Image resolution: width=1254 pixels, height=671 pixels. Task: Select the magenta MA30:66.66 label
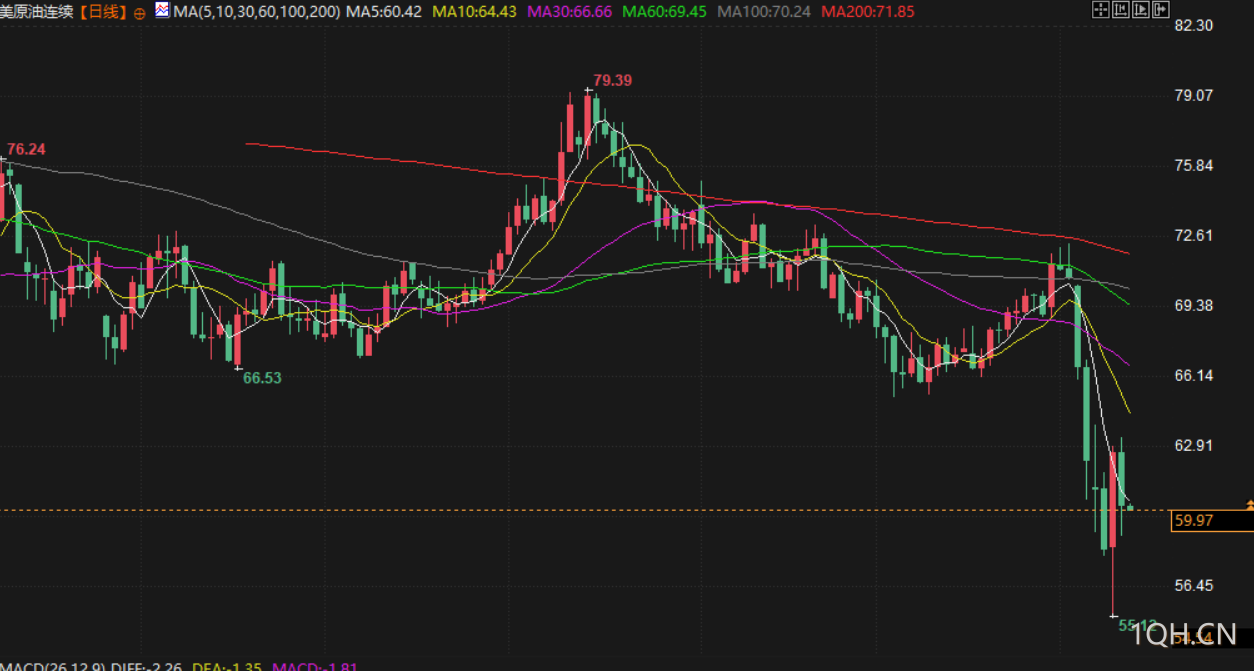point(569,12)
